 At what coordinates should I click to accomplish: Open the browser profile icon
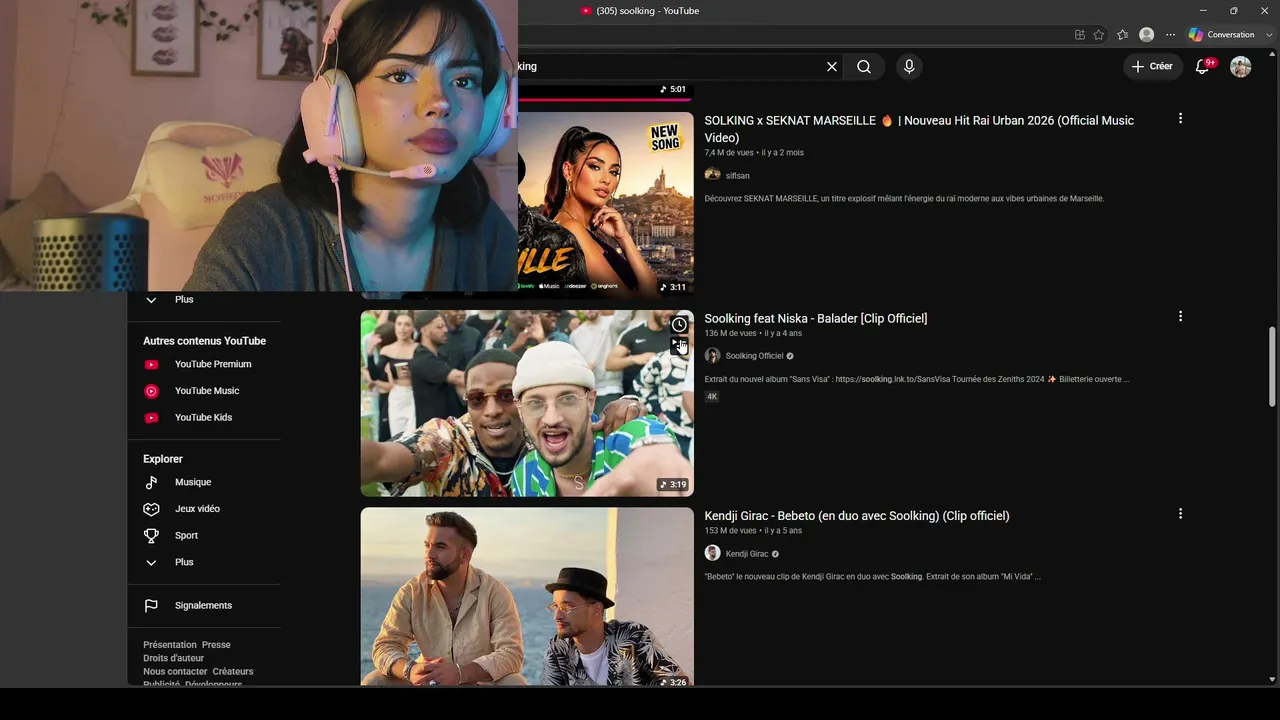[x=1147, y=35]
